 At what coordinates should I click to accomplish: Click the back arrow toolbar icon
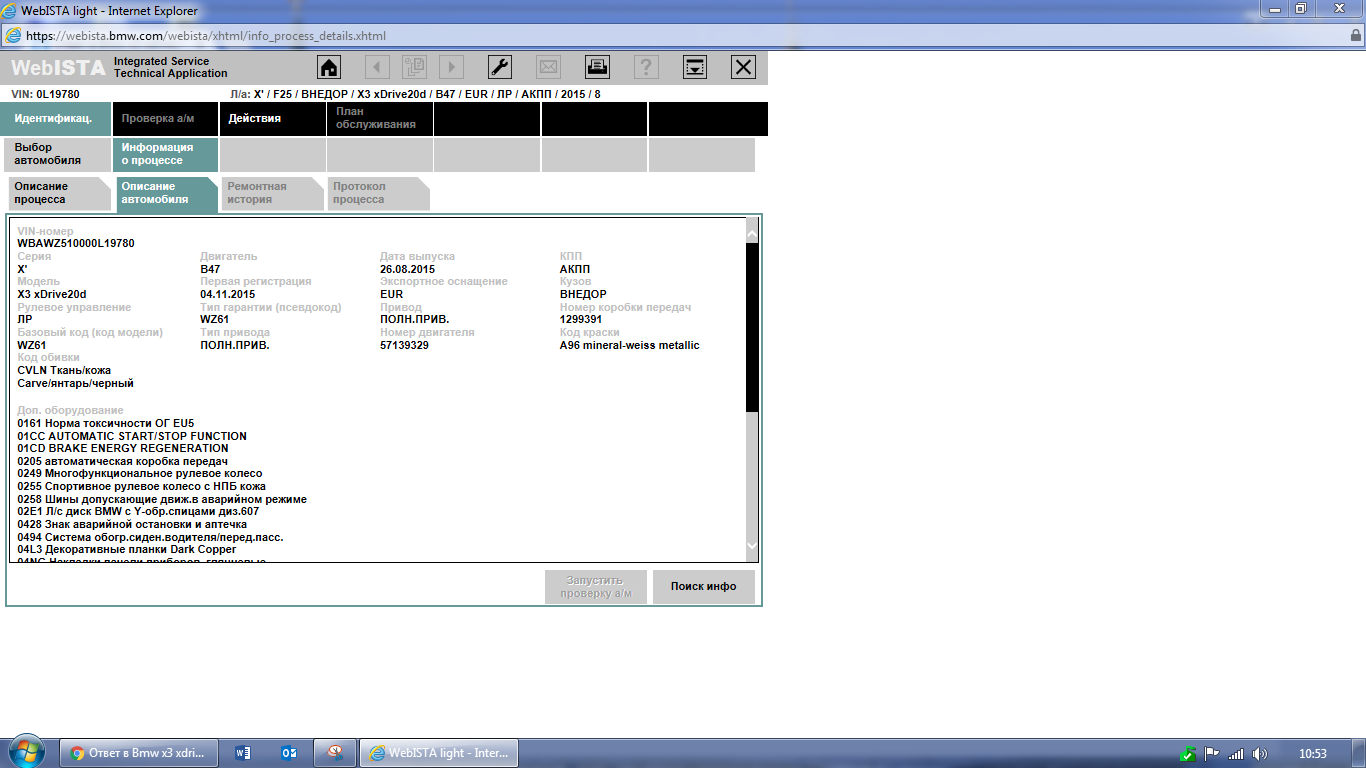(377, 67)
